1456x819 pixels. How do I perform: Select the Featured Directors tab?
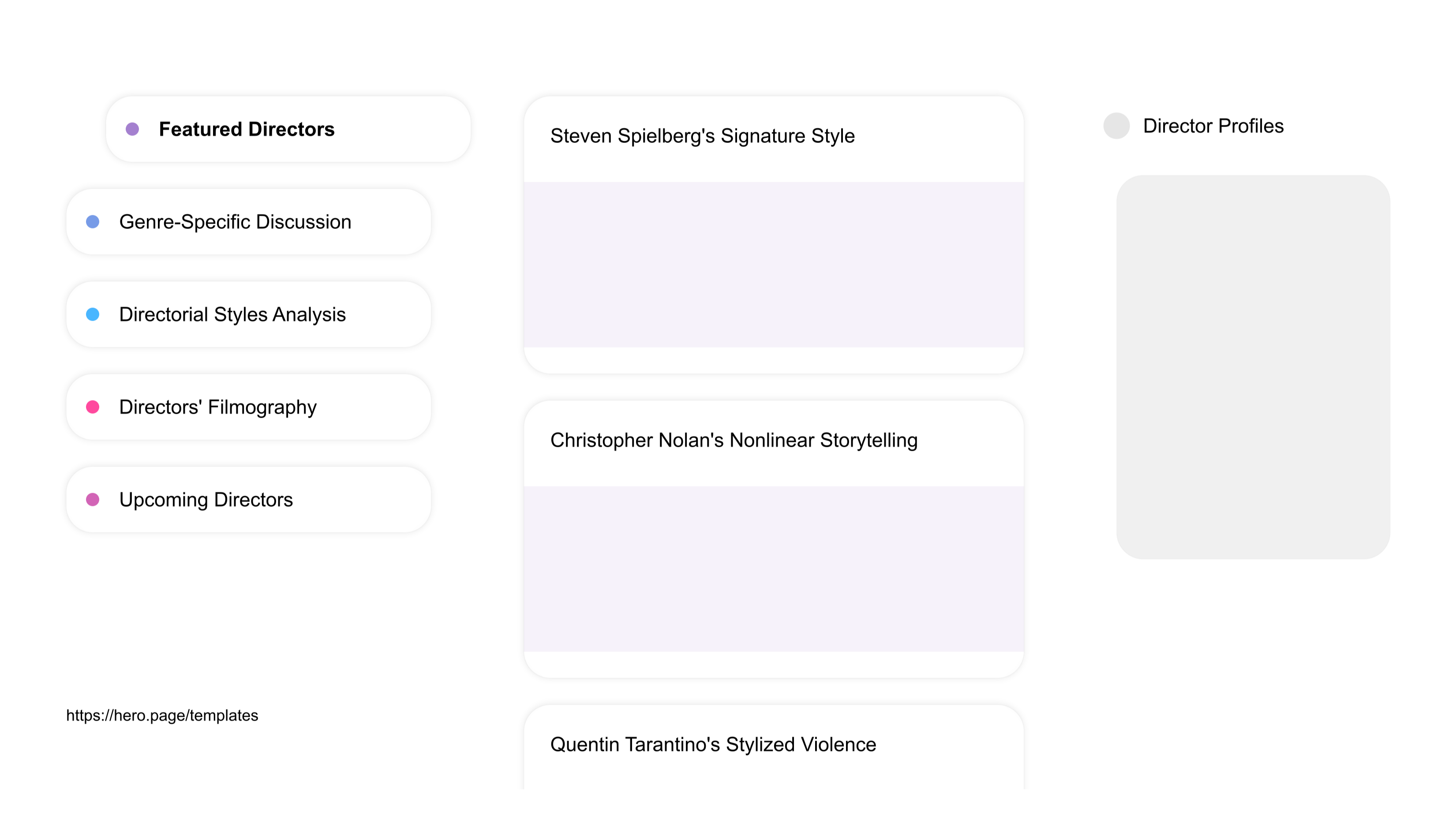coord(288,129)
